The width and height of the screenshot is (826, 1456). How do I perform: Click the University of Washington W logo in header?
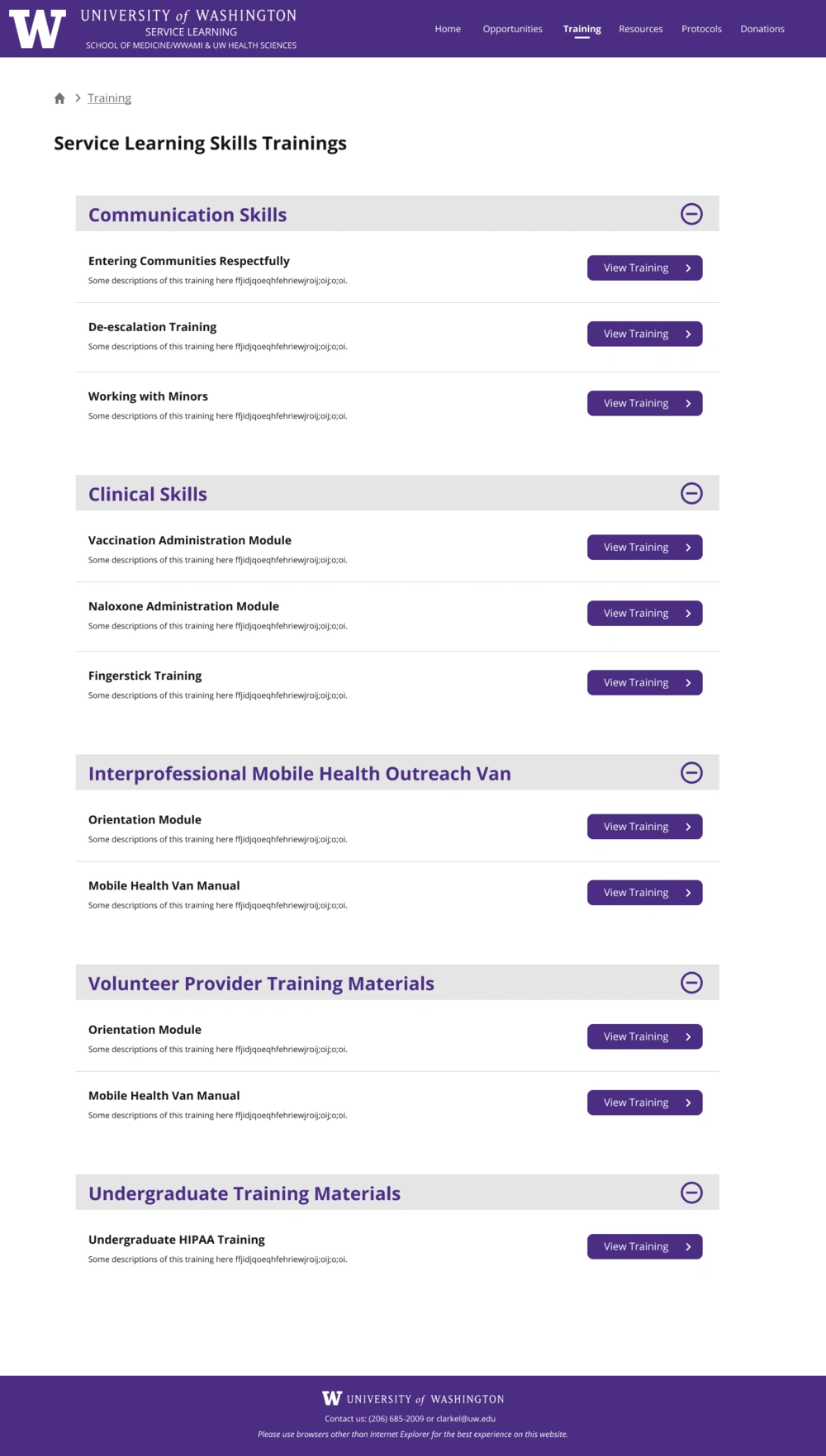click(37, 30)
